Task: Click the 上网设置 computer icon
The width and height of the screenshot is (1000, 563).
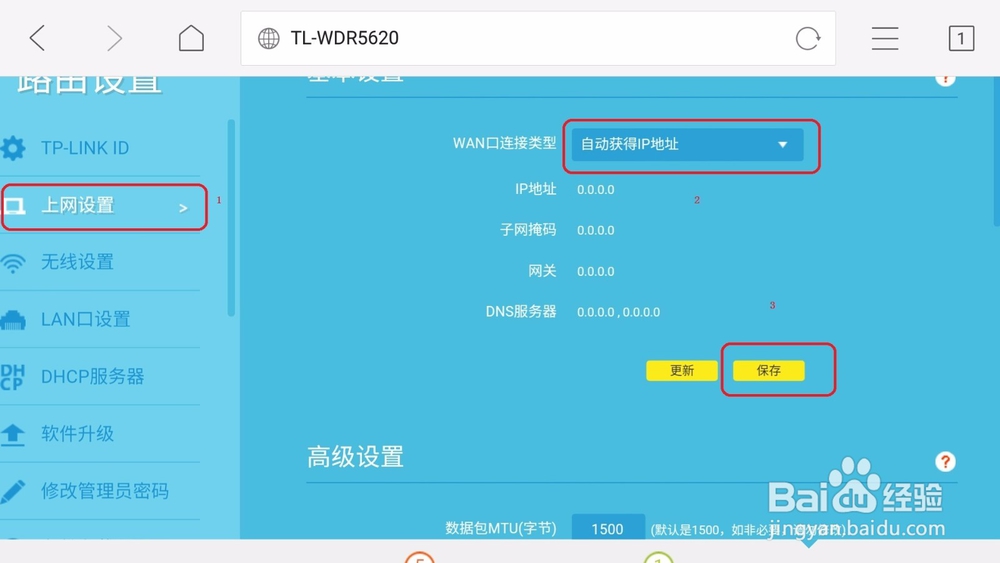Action: [13, 206]
